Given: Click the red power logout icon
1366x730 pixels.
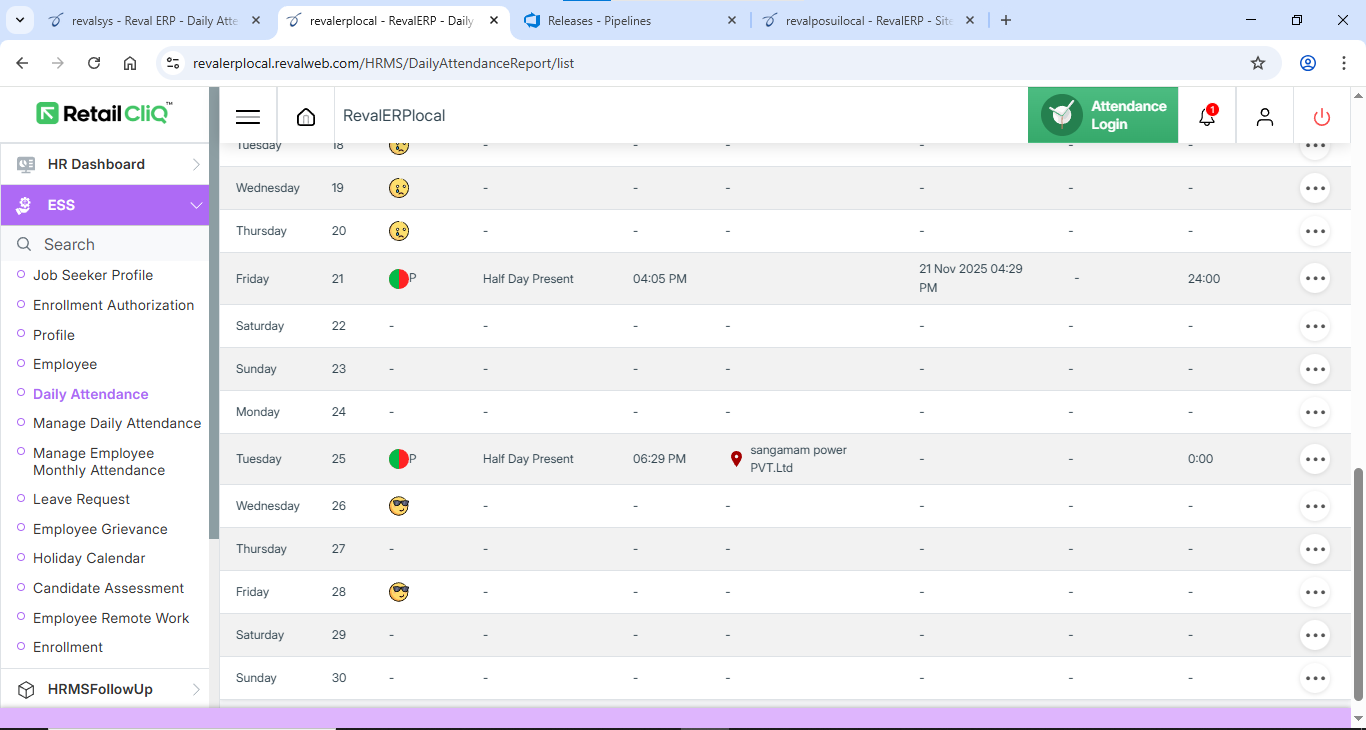Looking at the screenshot, I should pos(1322,116).
